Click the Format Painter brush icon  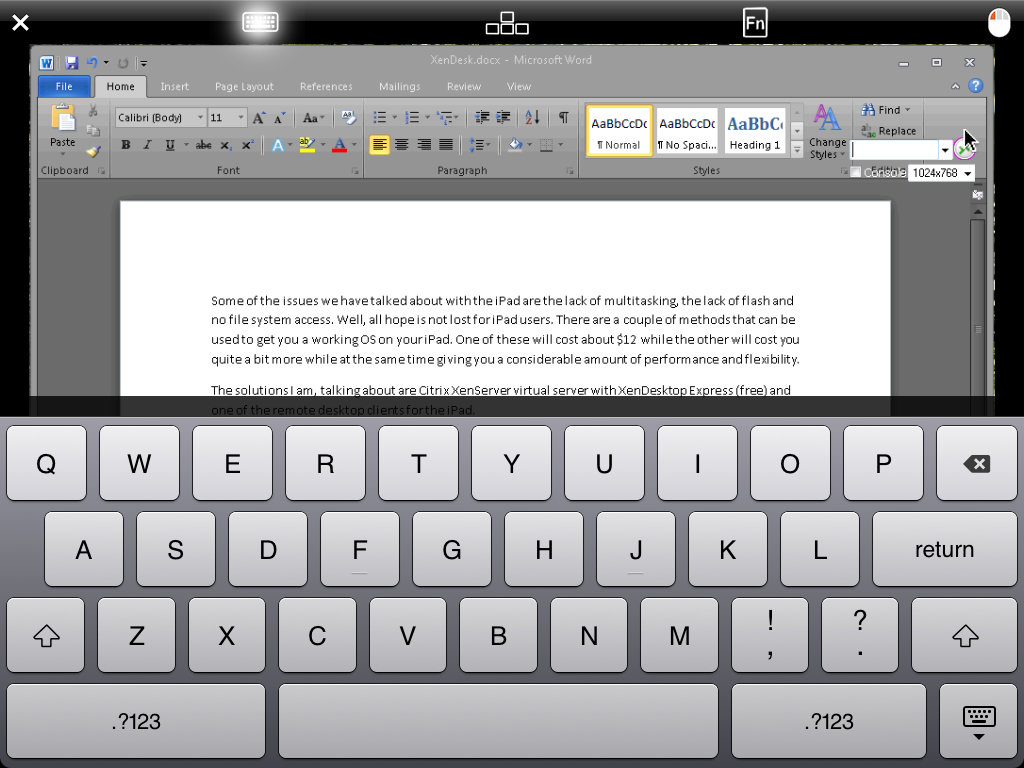(93, 152)
